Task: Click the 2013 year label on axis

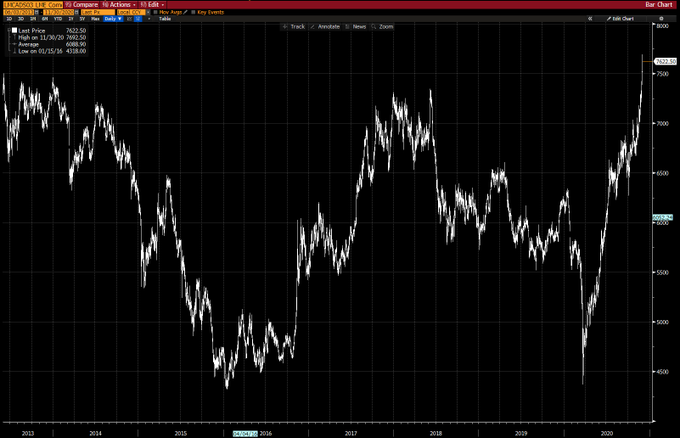Action: click(28, 433)
